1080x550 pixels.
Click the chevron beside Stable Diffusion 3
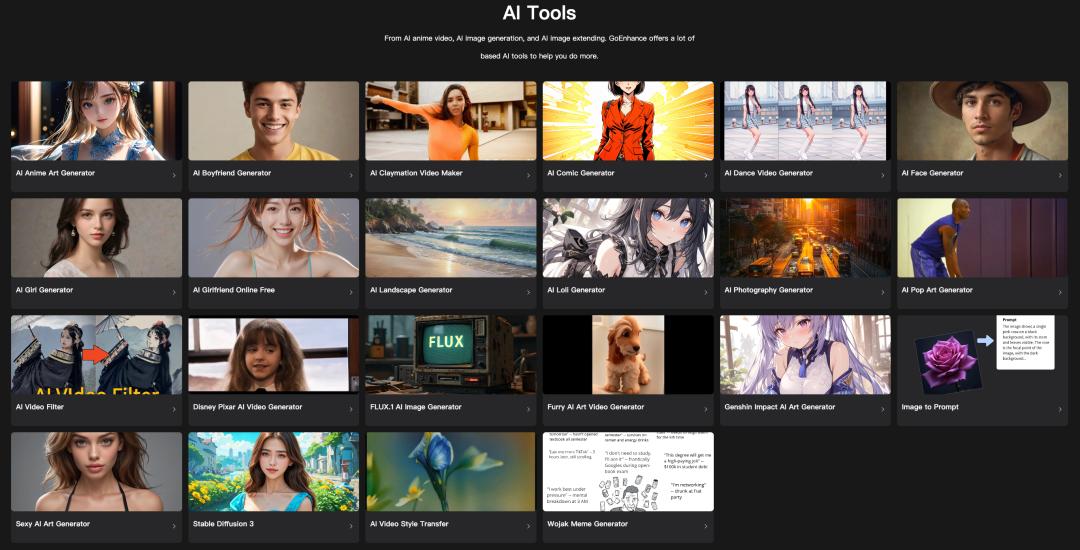pyautogui.click(x=351, y=527)
